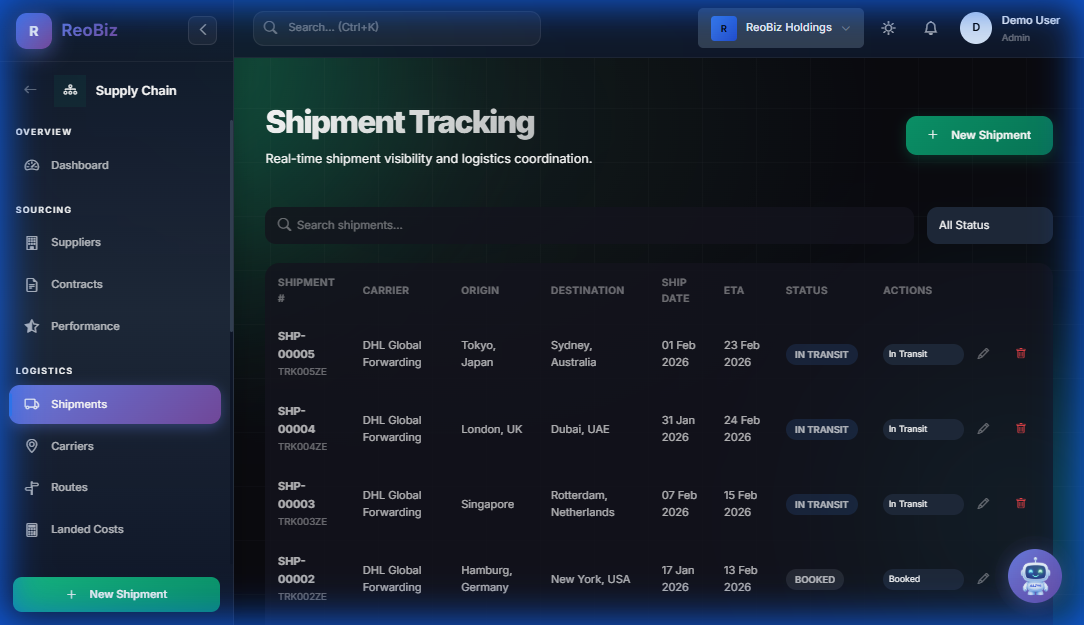Toggle the theme with the sun icon

click(888, 28)
